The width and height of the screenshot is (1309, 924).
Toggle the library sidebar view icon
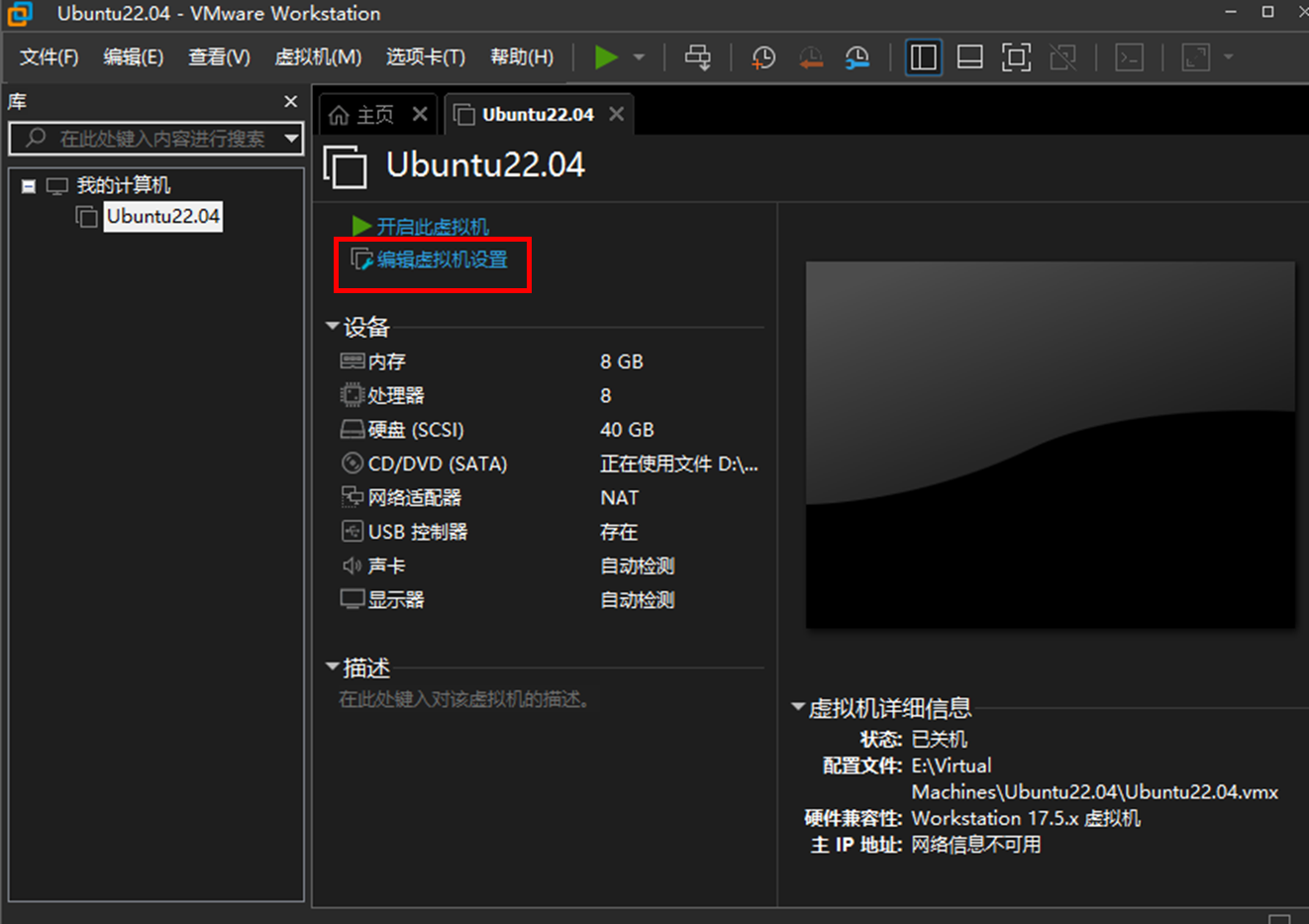[x=923, y=57]
